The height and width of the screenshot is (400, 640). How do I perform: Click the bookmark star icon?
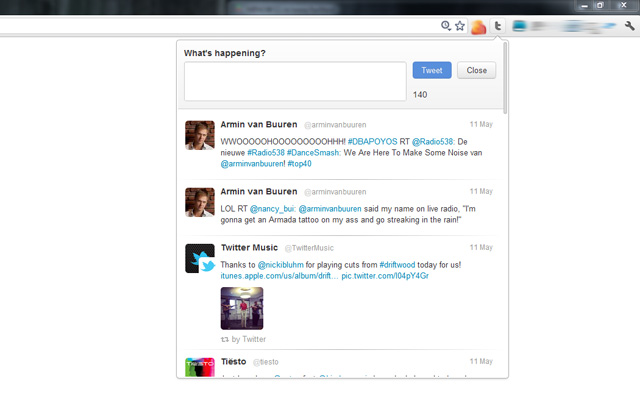[460, 26]
